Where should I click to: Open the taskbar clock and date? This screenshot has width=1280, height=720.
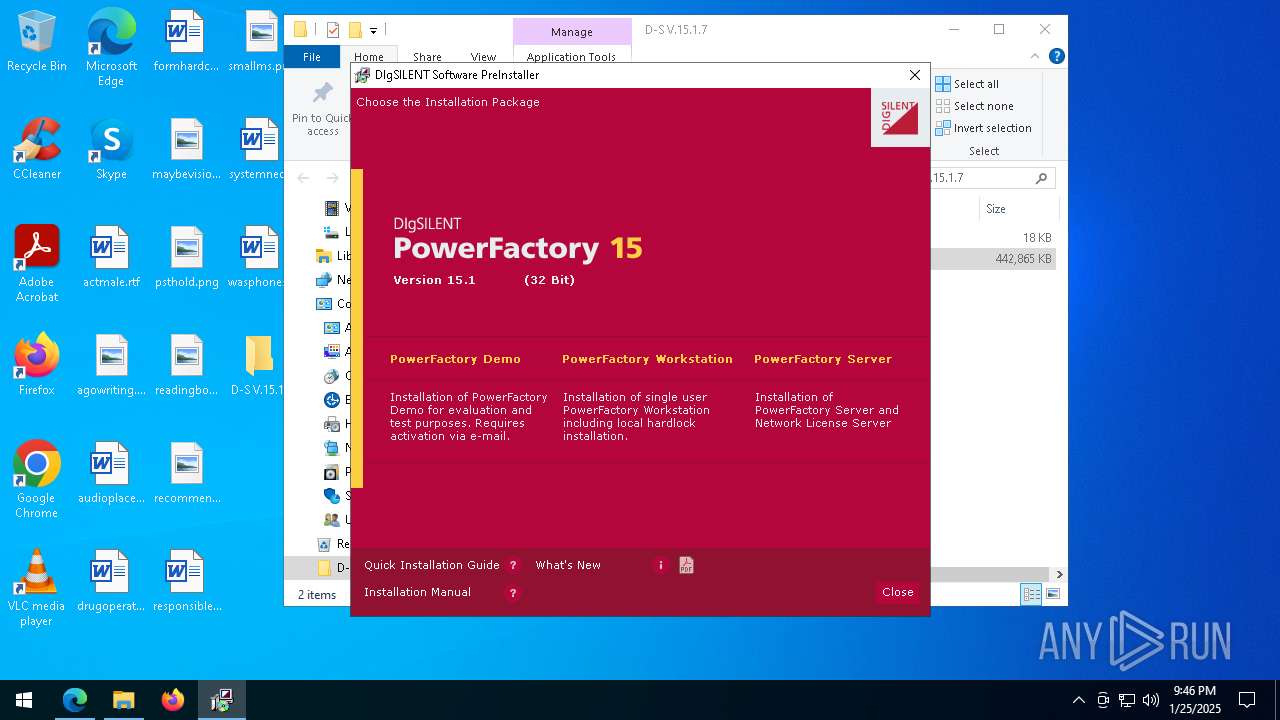1195,700
